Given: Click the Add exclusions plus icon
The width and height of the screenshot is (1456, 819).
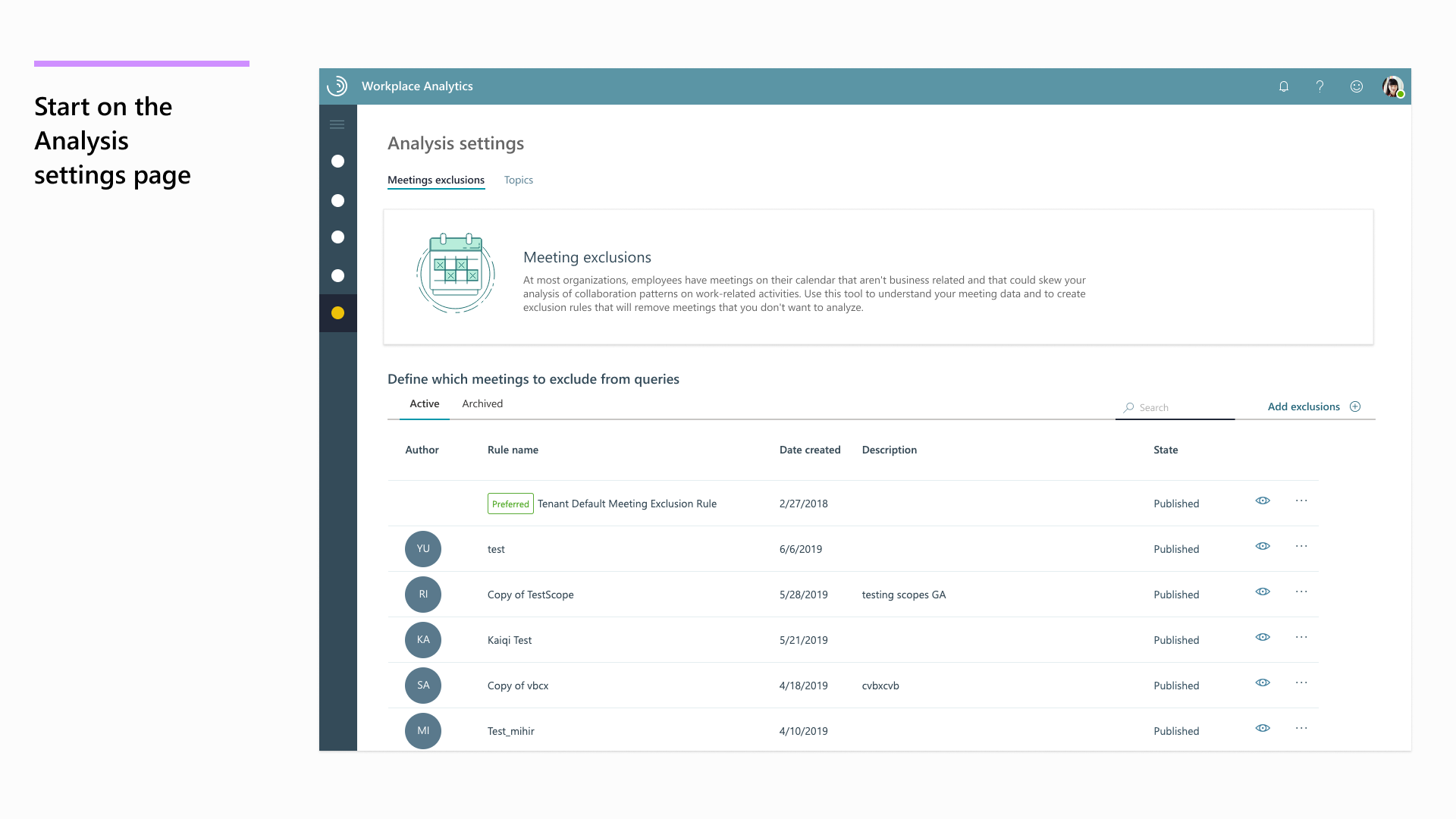Looking at the screenshot, I should tap(1356, 406).
